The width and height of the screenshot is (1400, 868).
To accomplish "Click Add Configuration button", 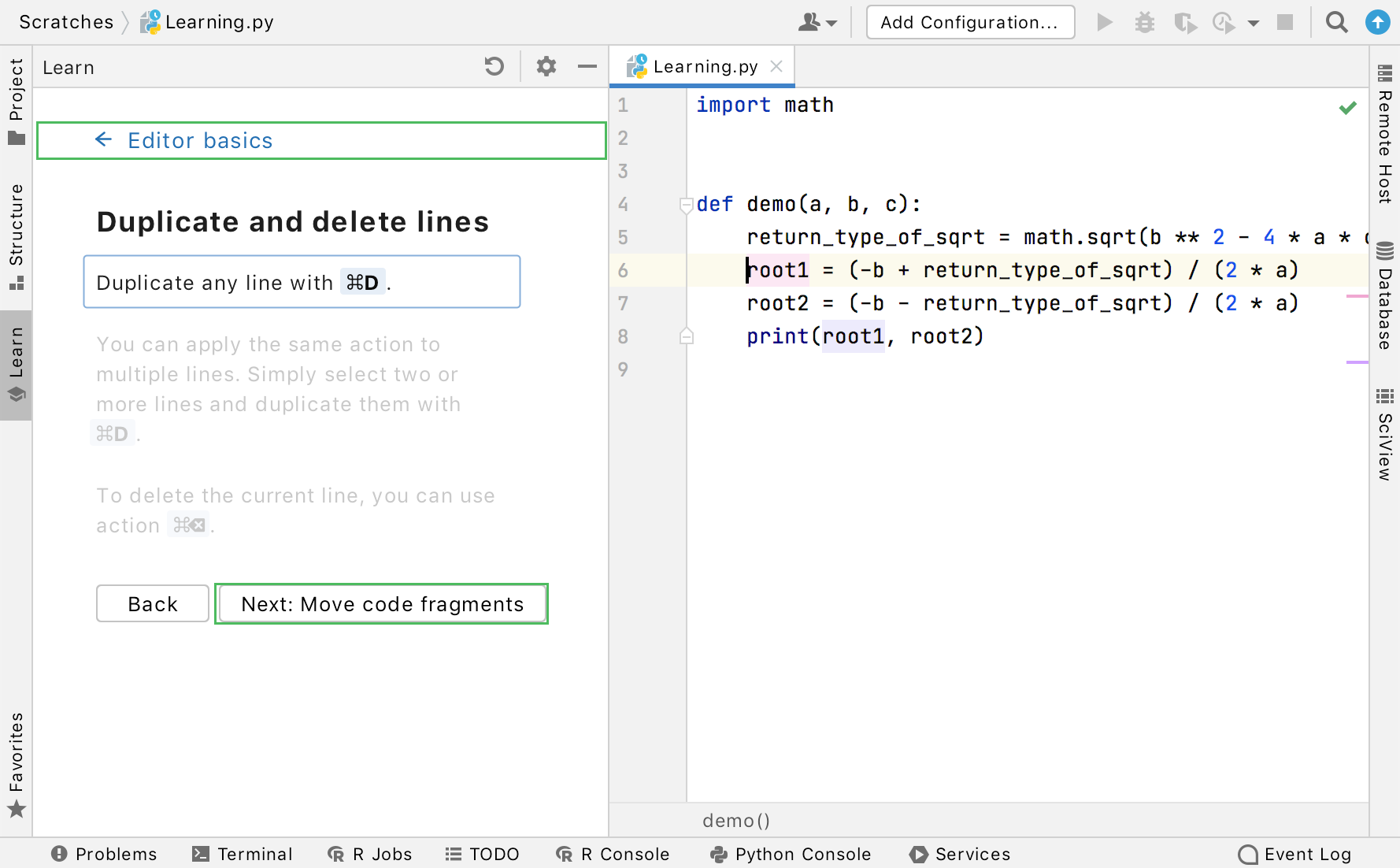I will click(x=969, y=22).
